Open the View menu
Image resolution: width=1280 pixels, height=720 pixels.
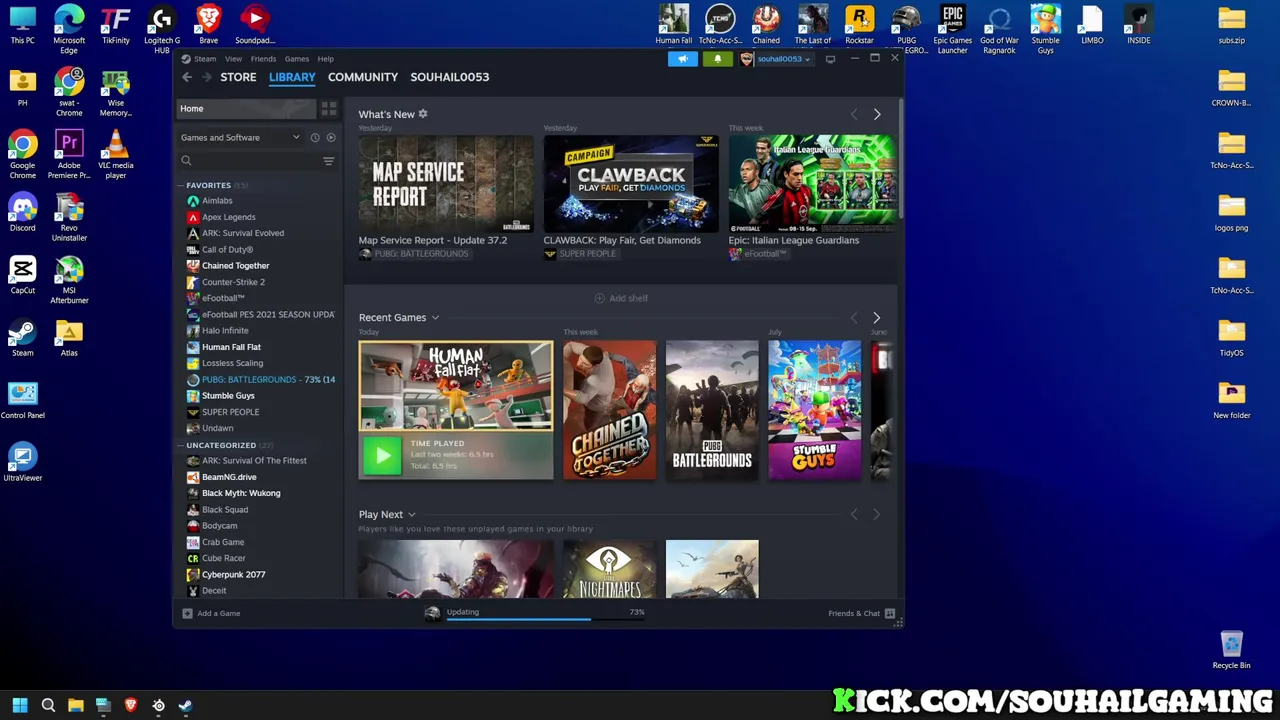pyautogui.click(x=233, y=59)
